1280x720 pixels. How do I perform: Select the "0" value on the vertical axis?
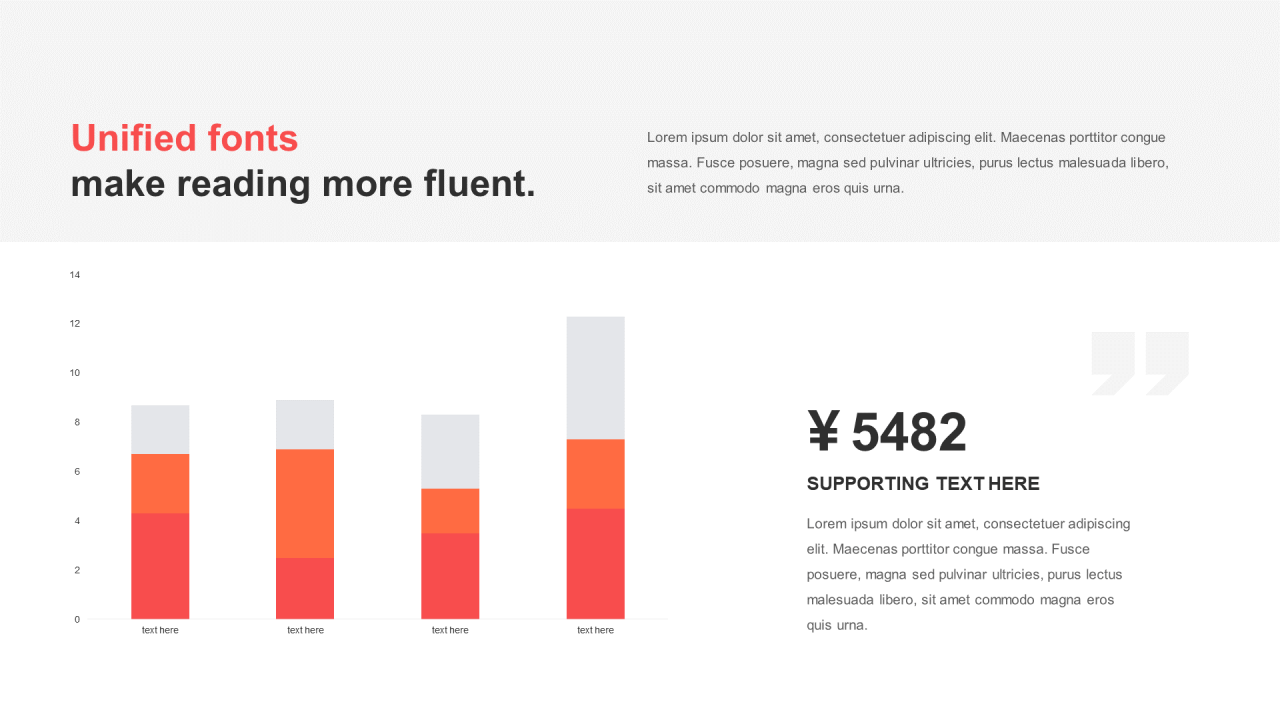pos(77,619)
